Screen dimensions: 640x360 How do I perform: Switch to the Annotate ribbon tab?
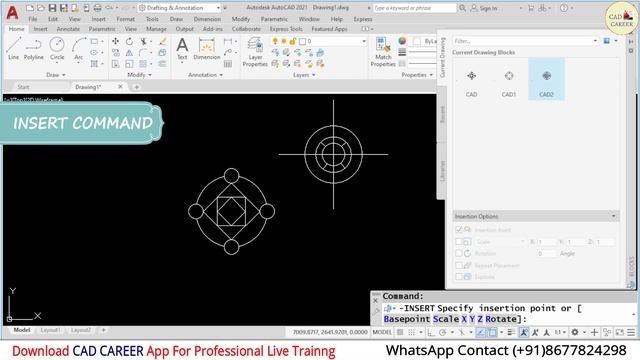[x=68, y=29]
